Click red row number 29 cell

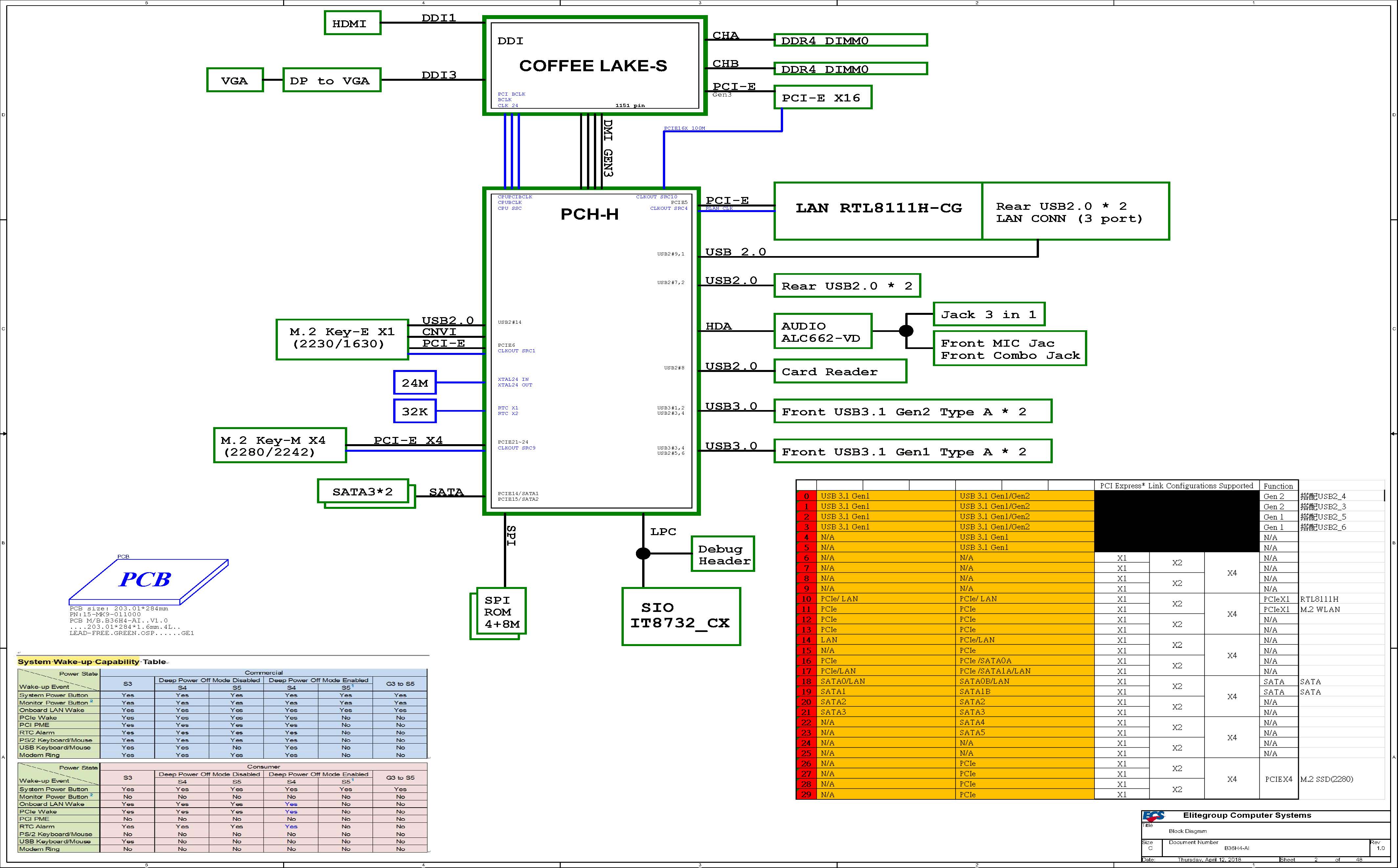pyautogui.click(x=806, y=794)
